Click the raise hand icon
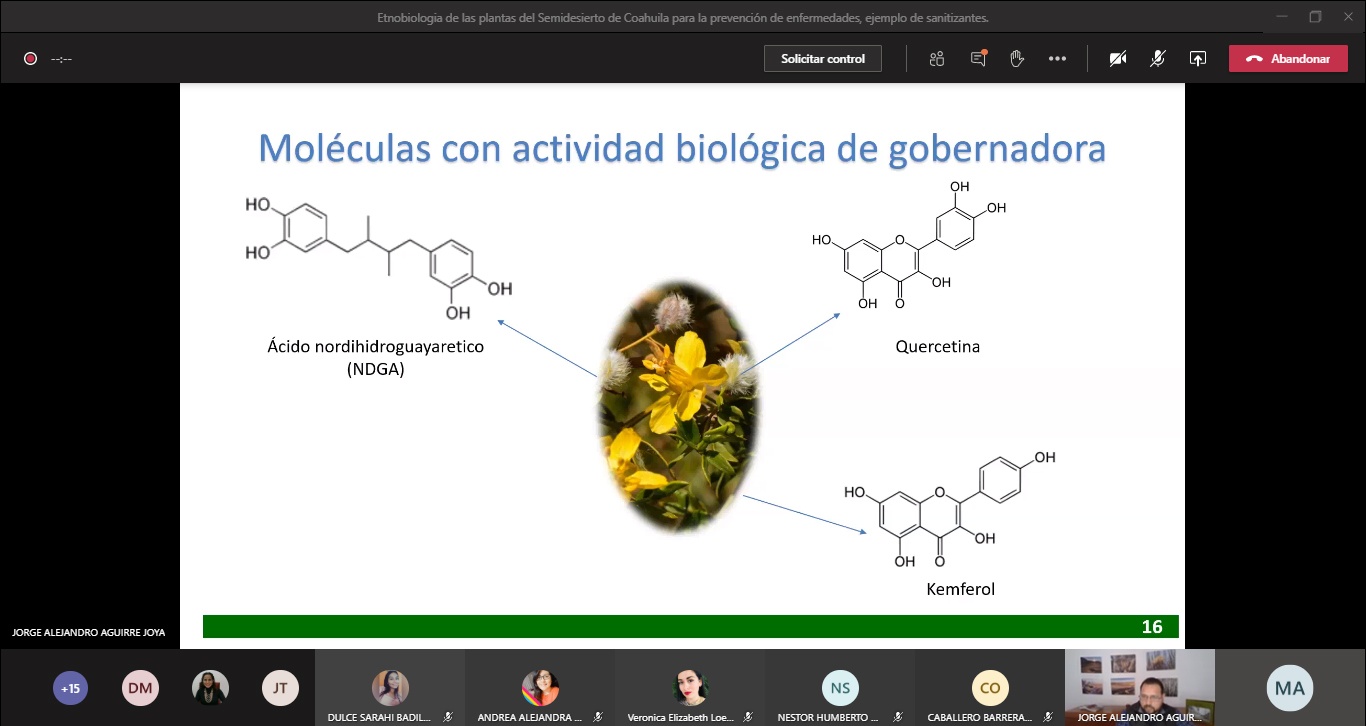1366x726 pixels. [1017, 59]
